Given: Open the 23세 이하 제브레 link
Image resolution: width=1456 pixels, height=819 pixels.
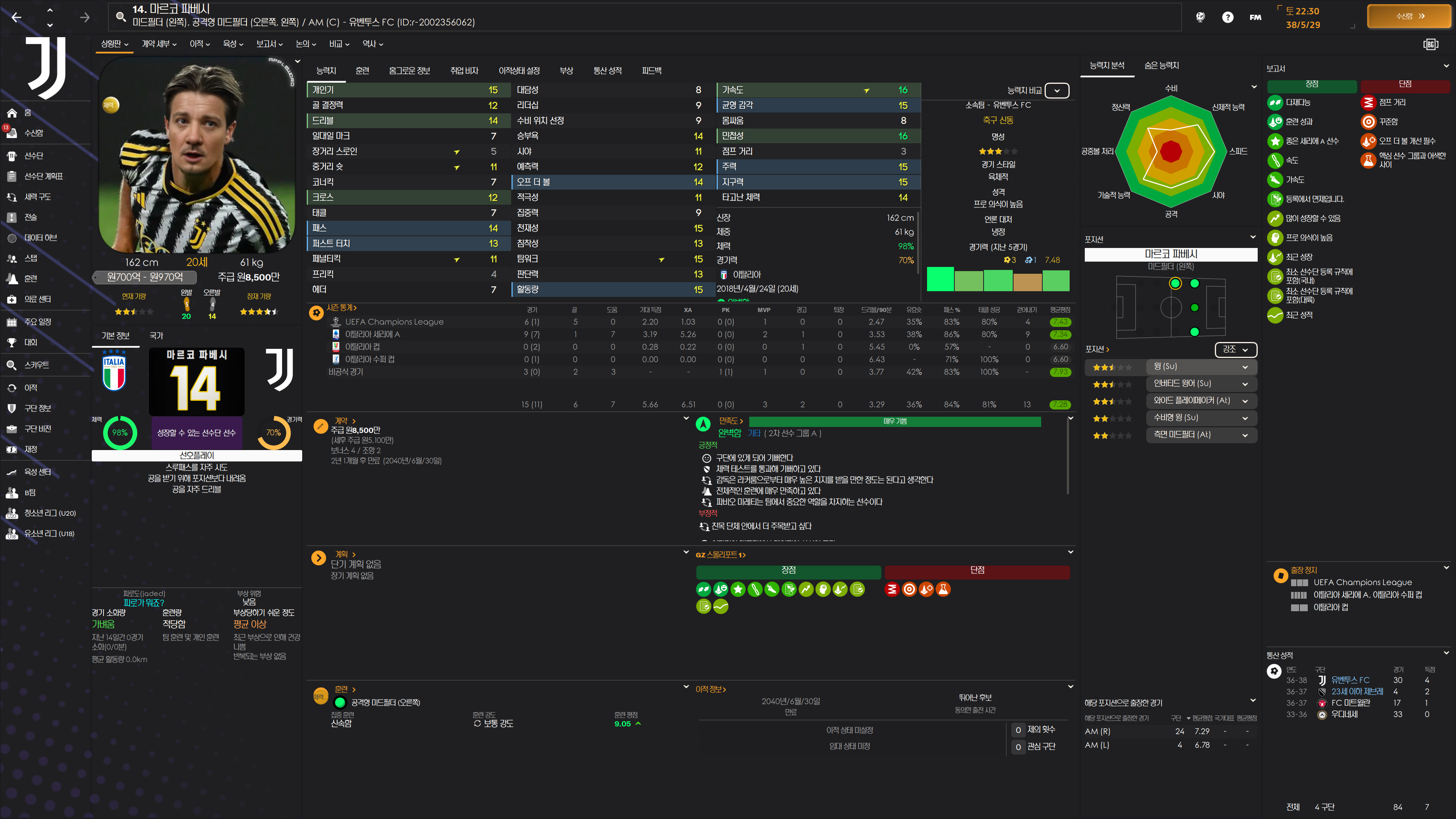Looking at the screenshot, I should 1357,691.
